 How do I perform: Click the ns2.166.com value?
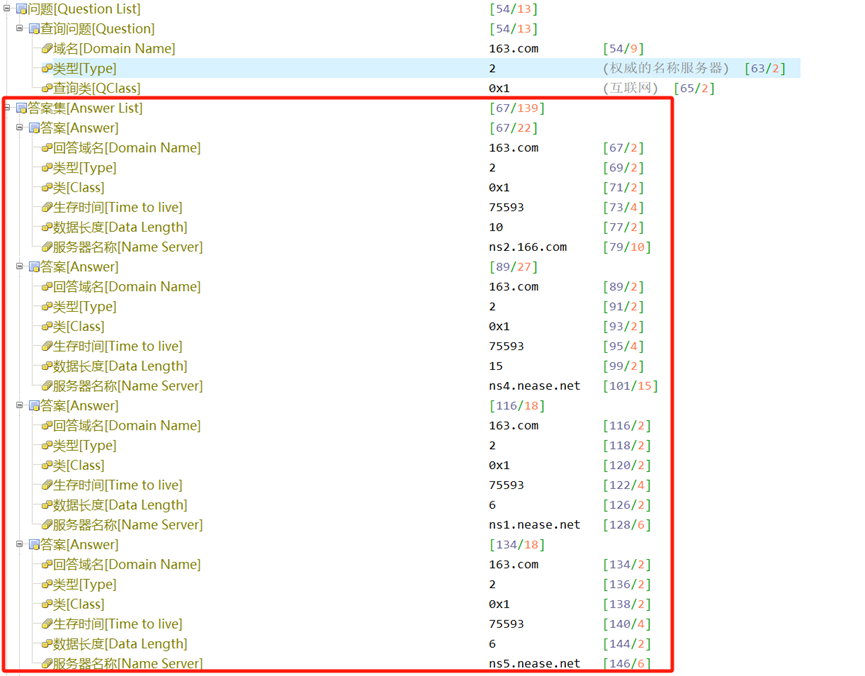(528, 247)
